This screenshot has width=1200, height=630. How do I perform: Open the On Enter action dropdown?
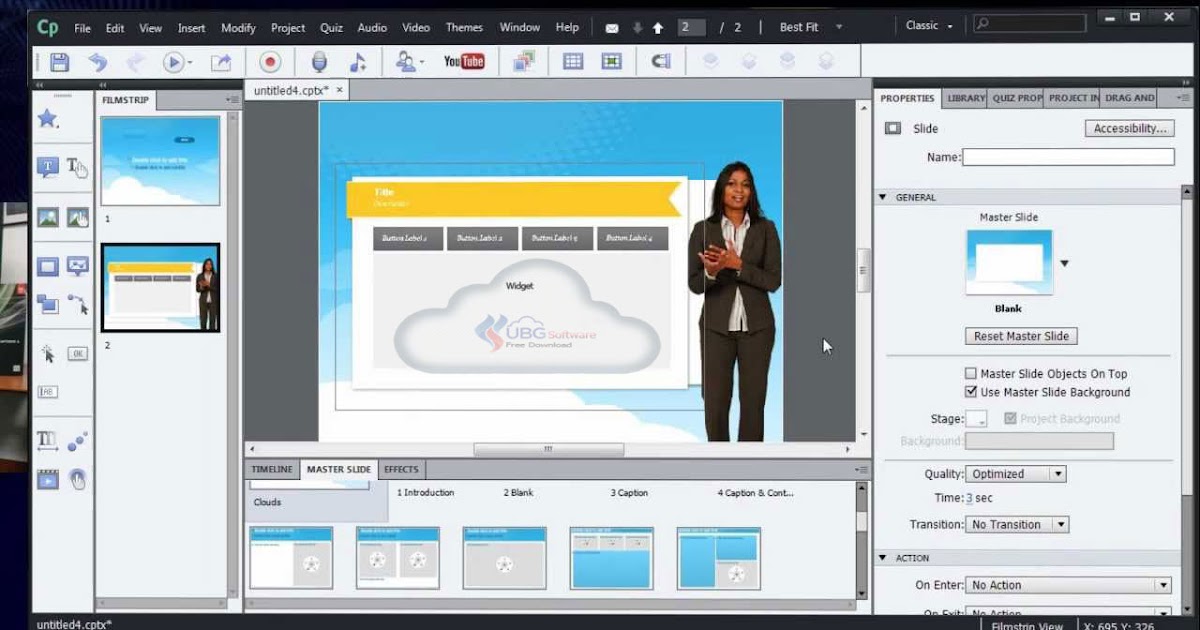(1068, 585)
